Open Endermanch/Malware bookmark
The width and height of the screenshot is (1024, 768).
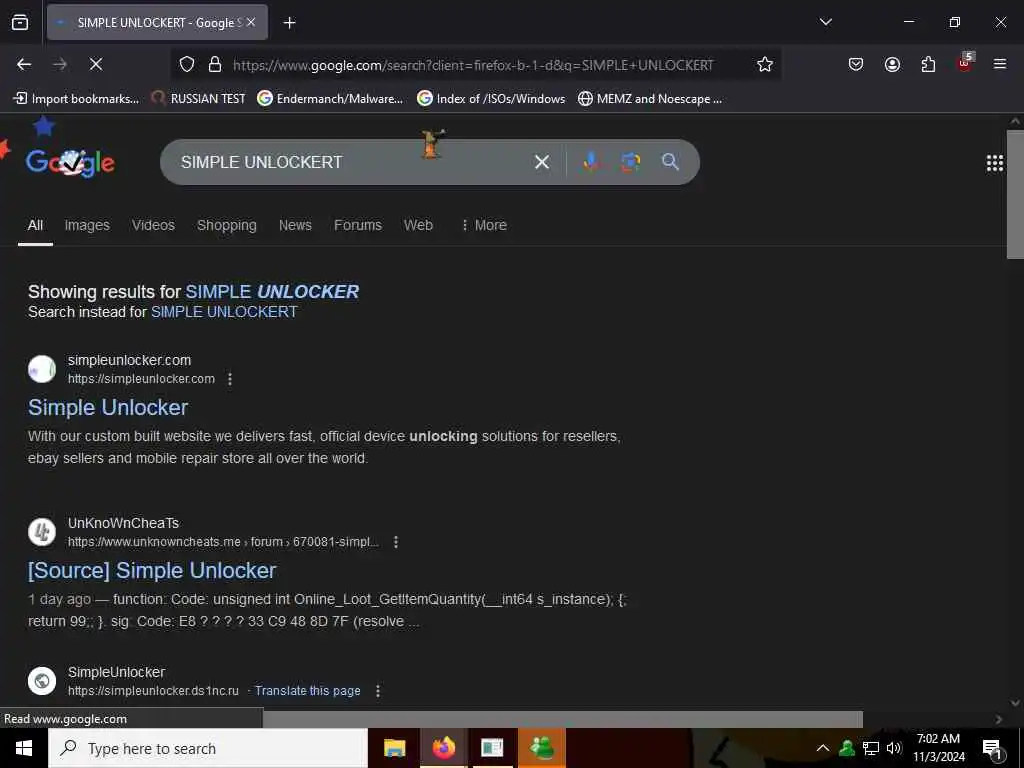tap(330, 99)
